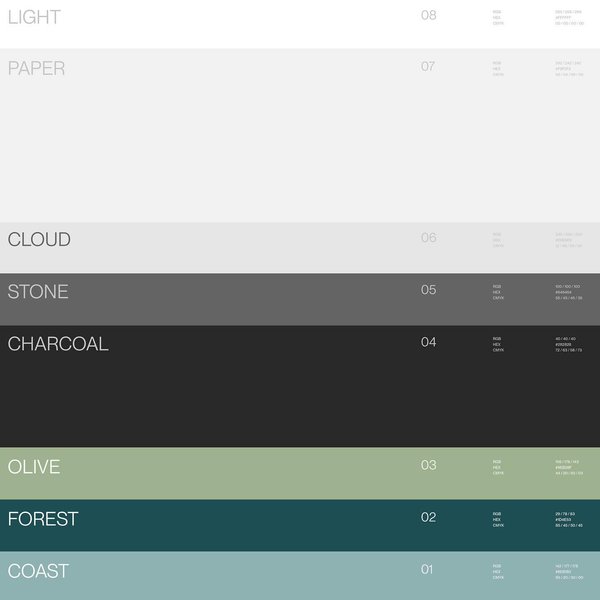Screen dimensions: 600x600
Task: Click the RGB HEX CMYK labels on Stone
Action: tap(498, 292)
